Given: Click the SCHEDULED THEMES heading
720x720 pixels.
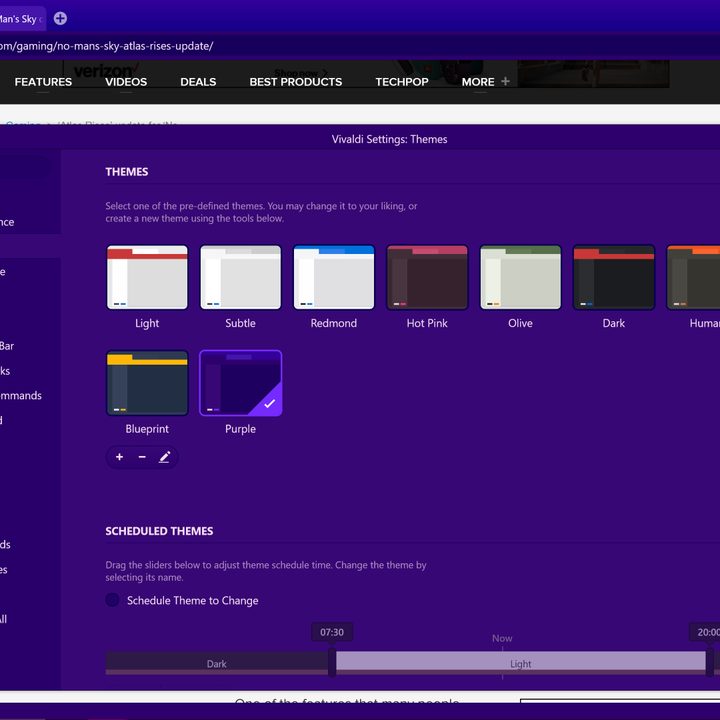Looking at the screenshot, I should 159,531.
